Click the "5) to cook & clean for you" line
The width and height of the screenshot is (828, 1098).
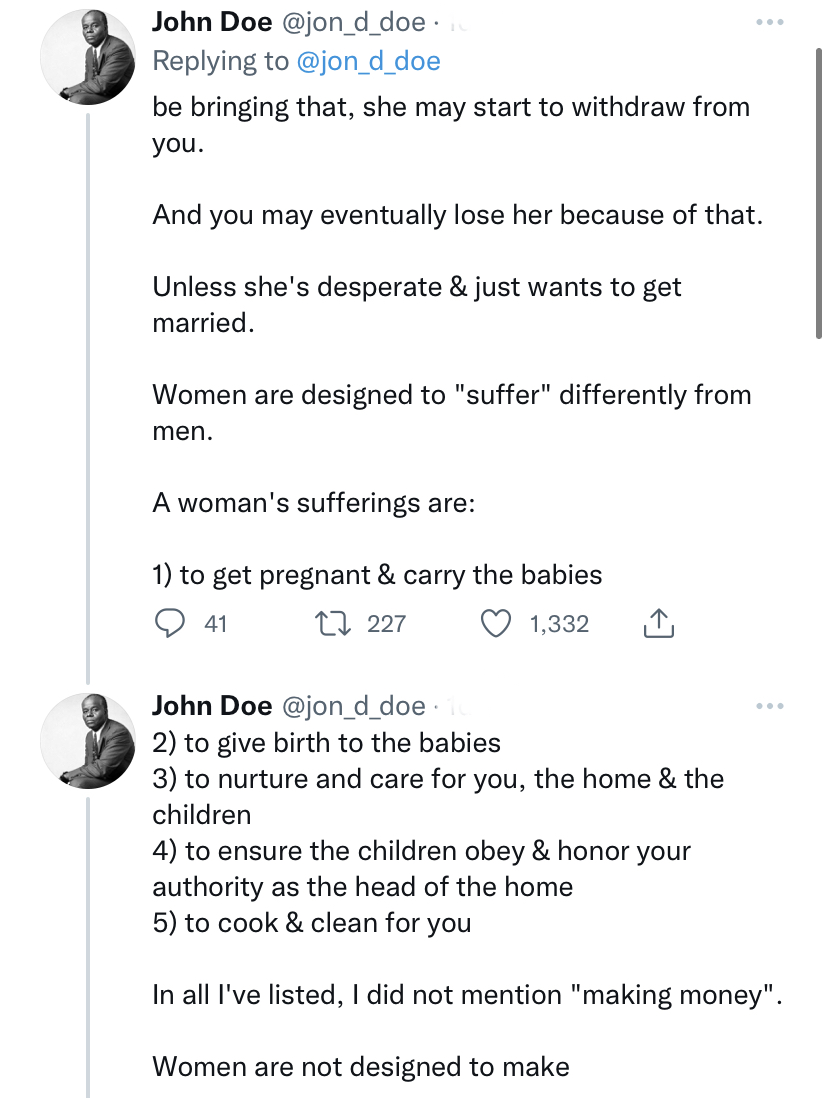pos(311,923)
